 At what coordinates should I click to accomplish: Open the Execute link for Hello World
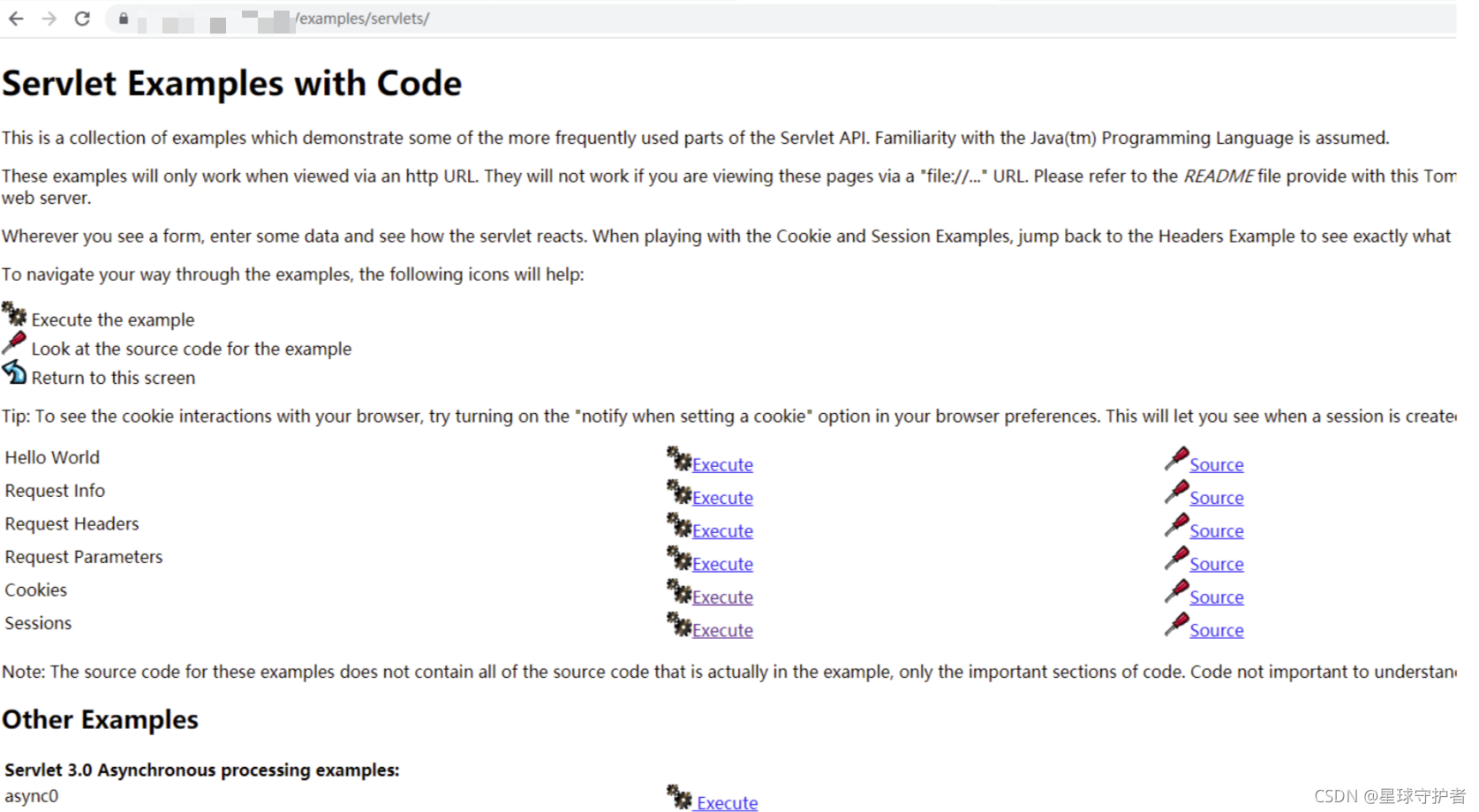pos(722,465)
